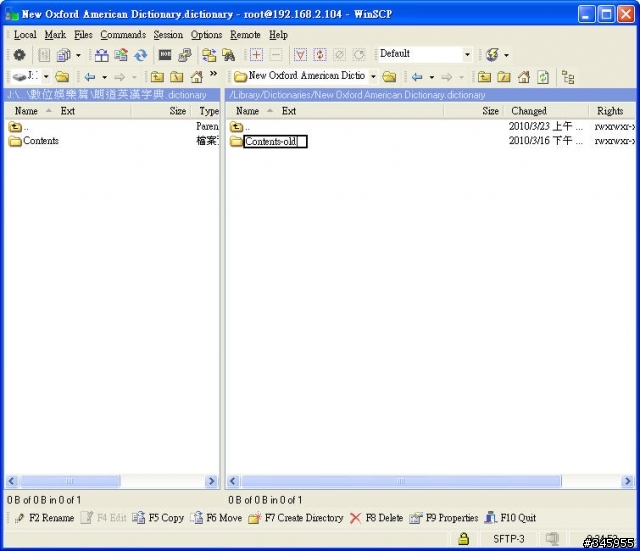640x551 pixels.
Task: Open remote directory New Oxford American Dictio dropdown
Action: point(373,77)
